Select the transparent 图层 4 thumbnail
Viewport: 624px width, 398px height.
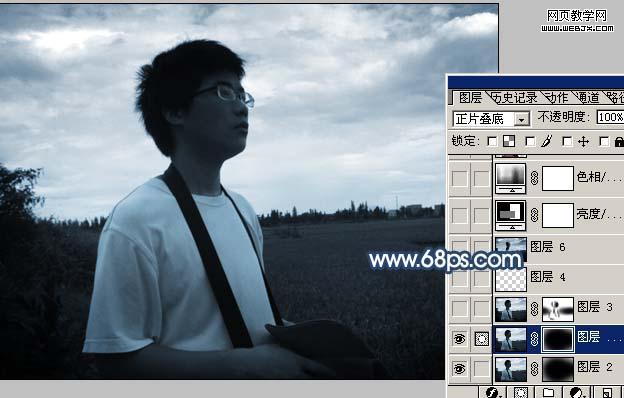(511, 279)
